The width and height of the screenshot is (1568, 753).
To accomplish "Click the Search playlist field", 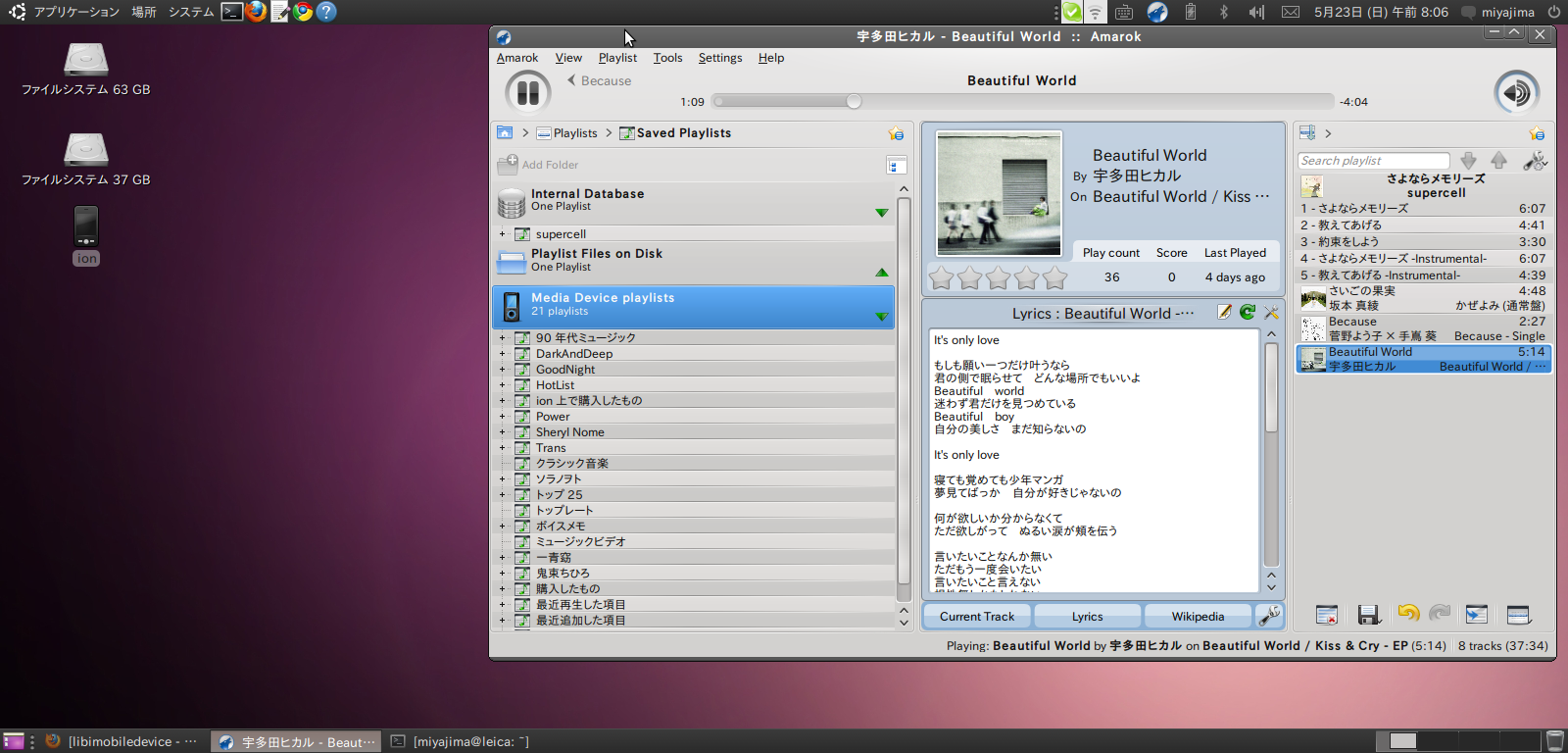I will (x=1374, y=161).
